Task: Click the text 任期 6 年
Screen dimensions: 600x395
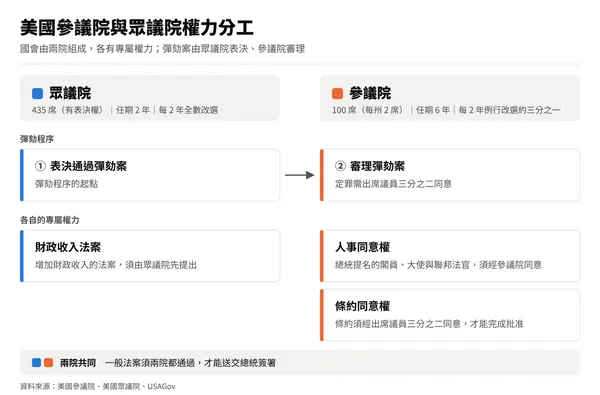Action: pyautogui.click(x=433, y=110)
